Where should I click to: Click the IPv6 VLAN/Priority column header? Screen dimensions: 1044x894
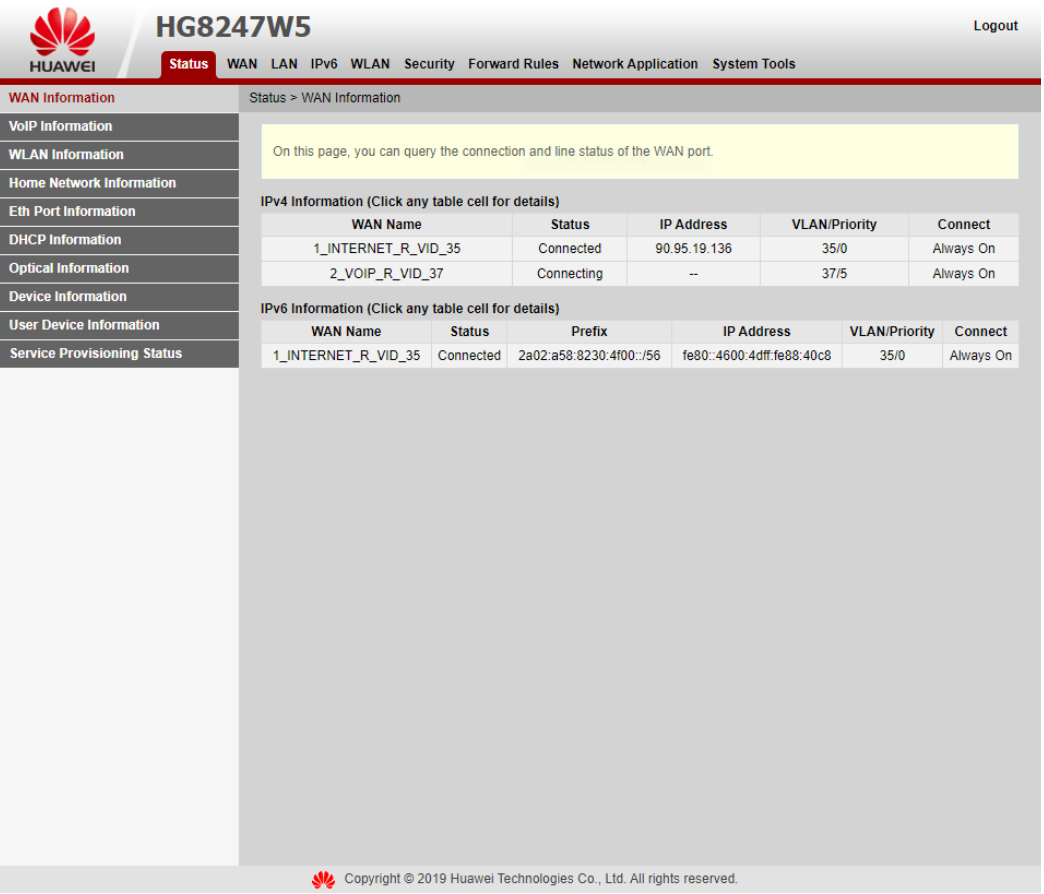(892, 332)
